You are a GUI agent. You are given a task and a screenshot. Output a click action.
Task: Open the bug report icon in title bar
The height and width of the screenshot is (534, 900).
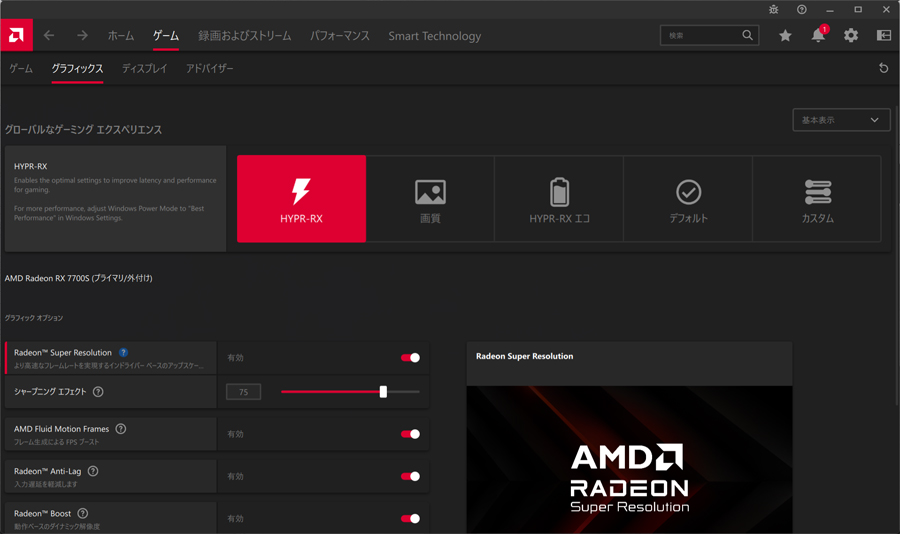pos(773,10)
